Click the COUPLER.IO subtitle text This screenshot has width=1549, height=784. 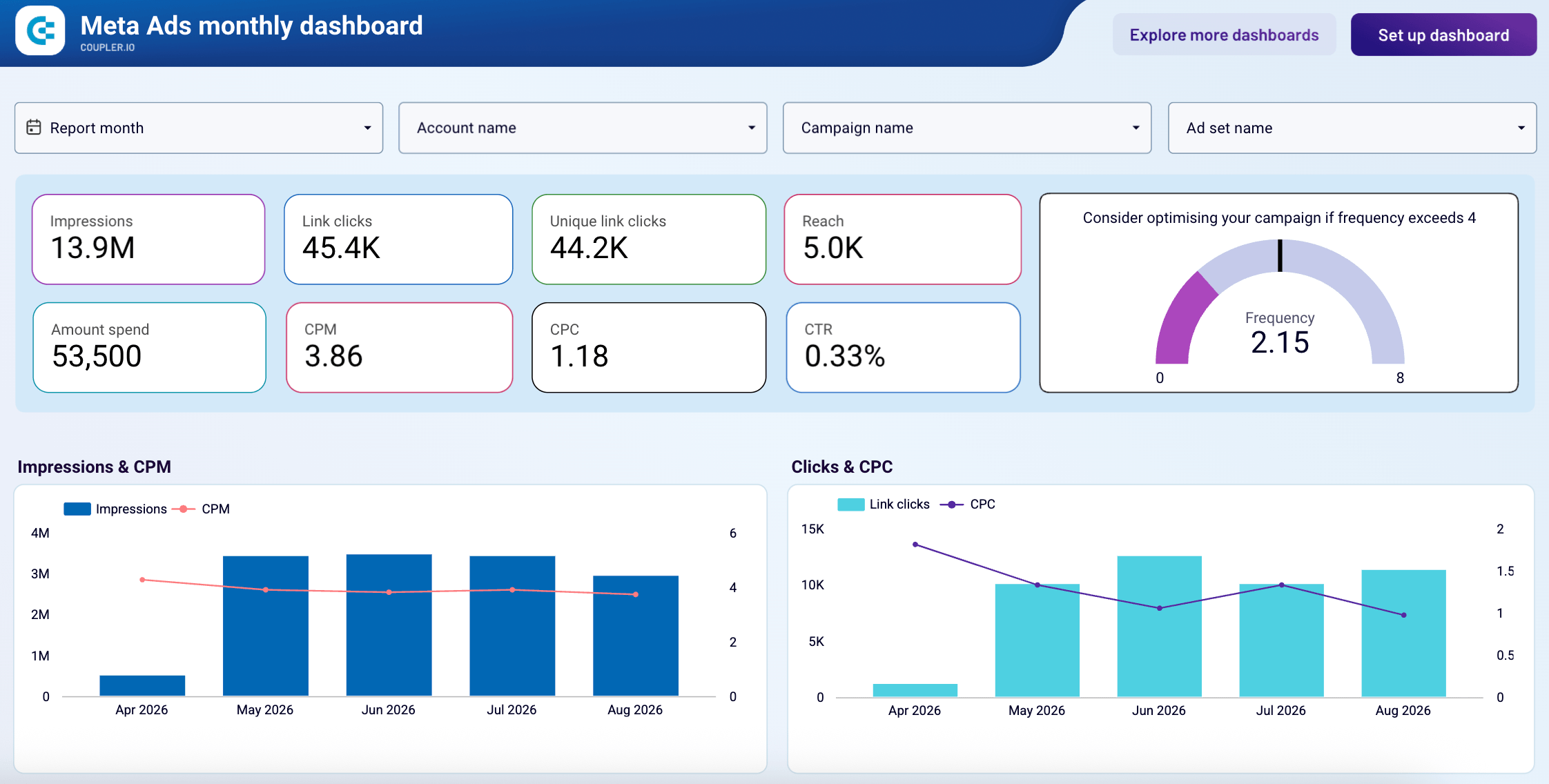[x=107, y=48]
